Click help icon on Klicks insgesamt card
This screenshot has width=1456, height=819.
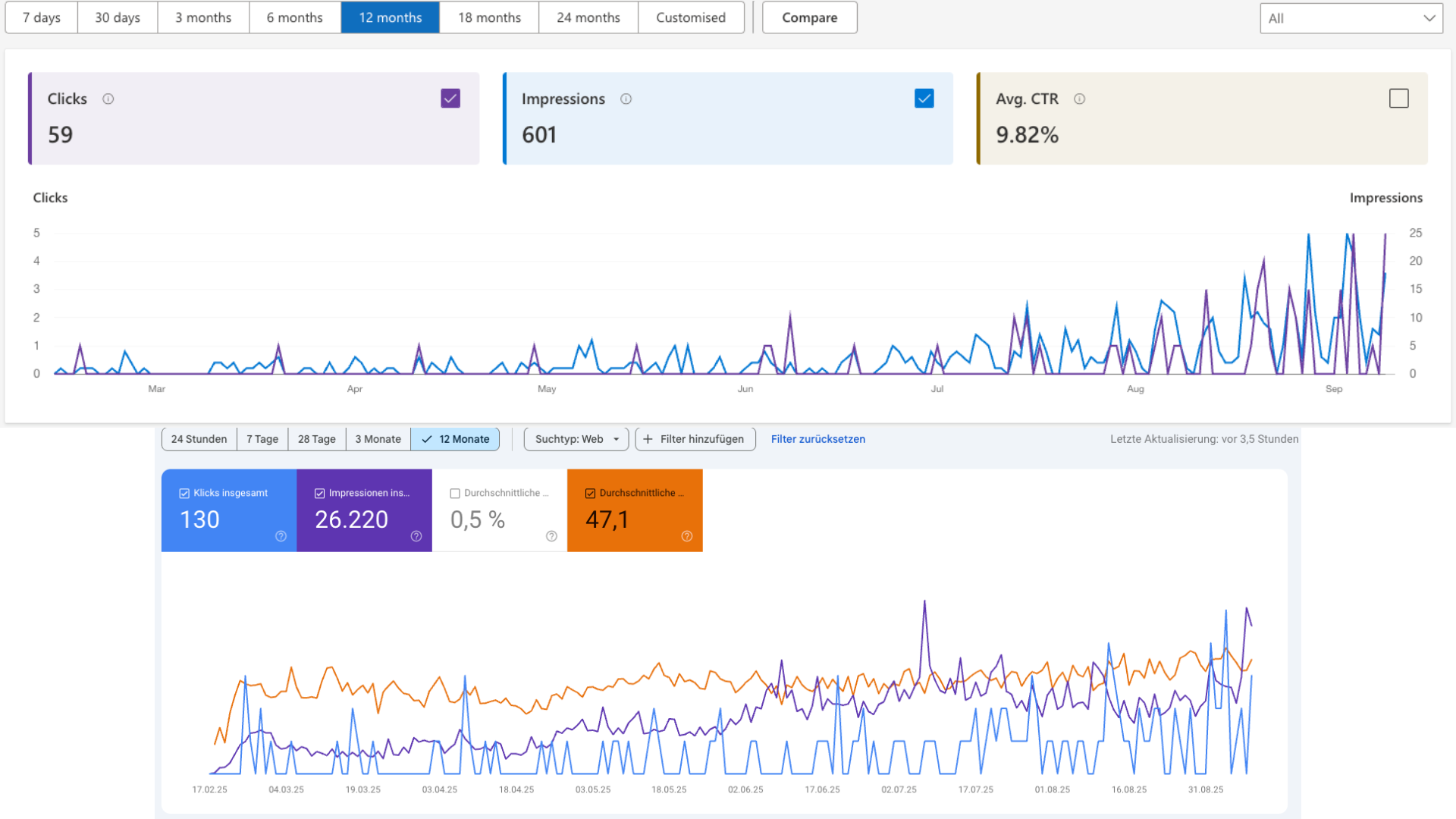coord(281,536)
